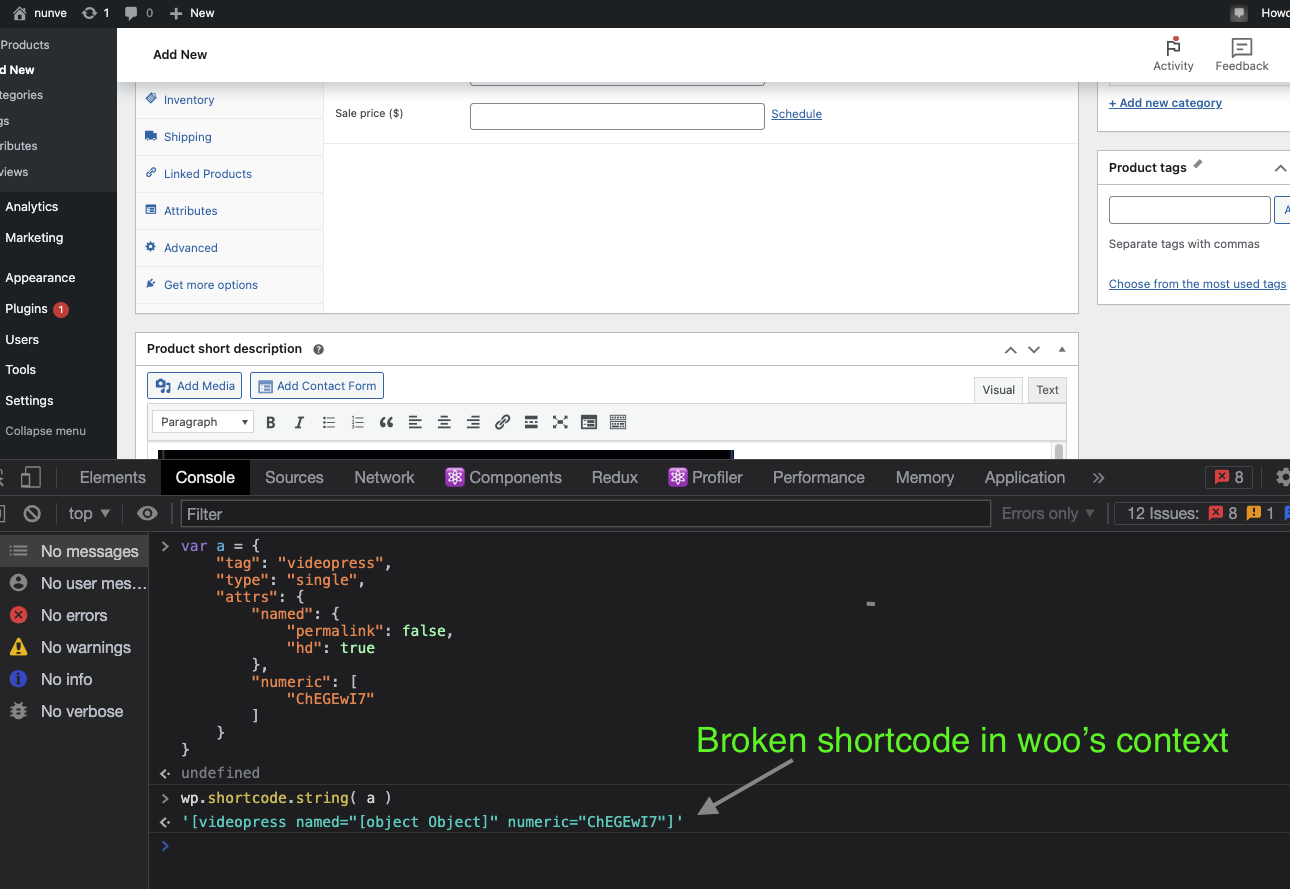Open Choose from the most used tags
The image size is (1290, 889).
click(x=1197, y=283)
